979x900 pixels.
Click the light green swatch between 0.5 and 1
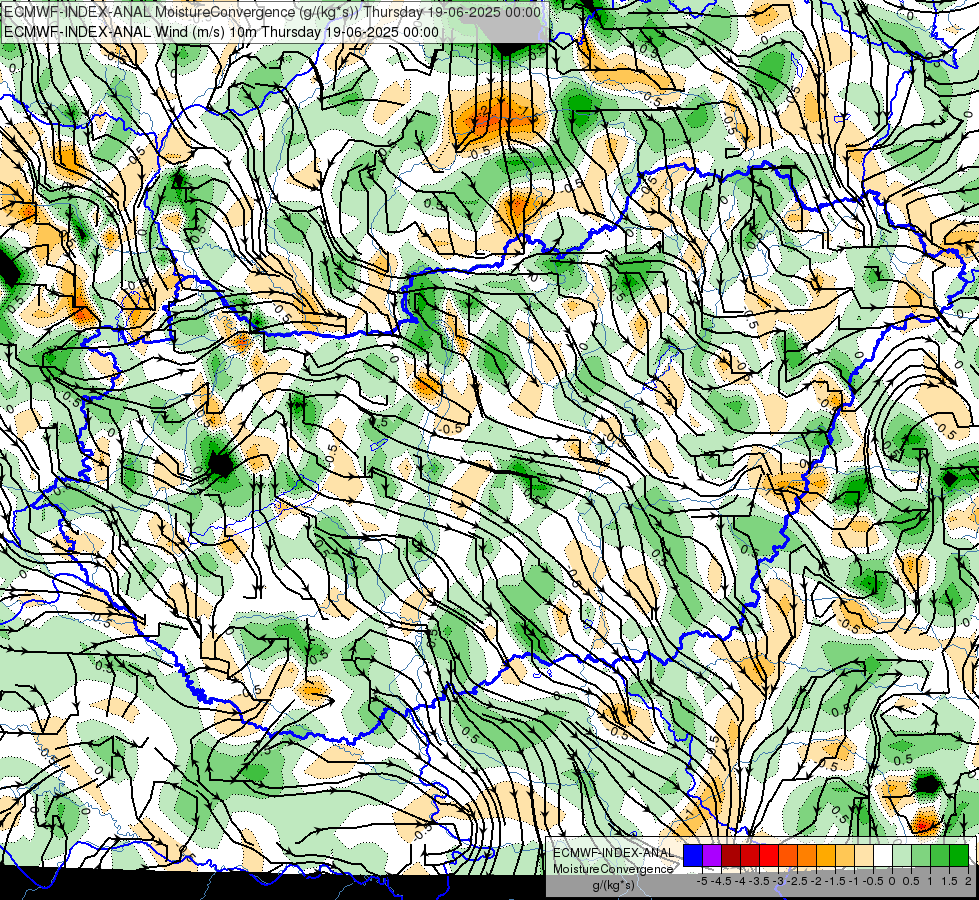click(921, 855)
